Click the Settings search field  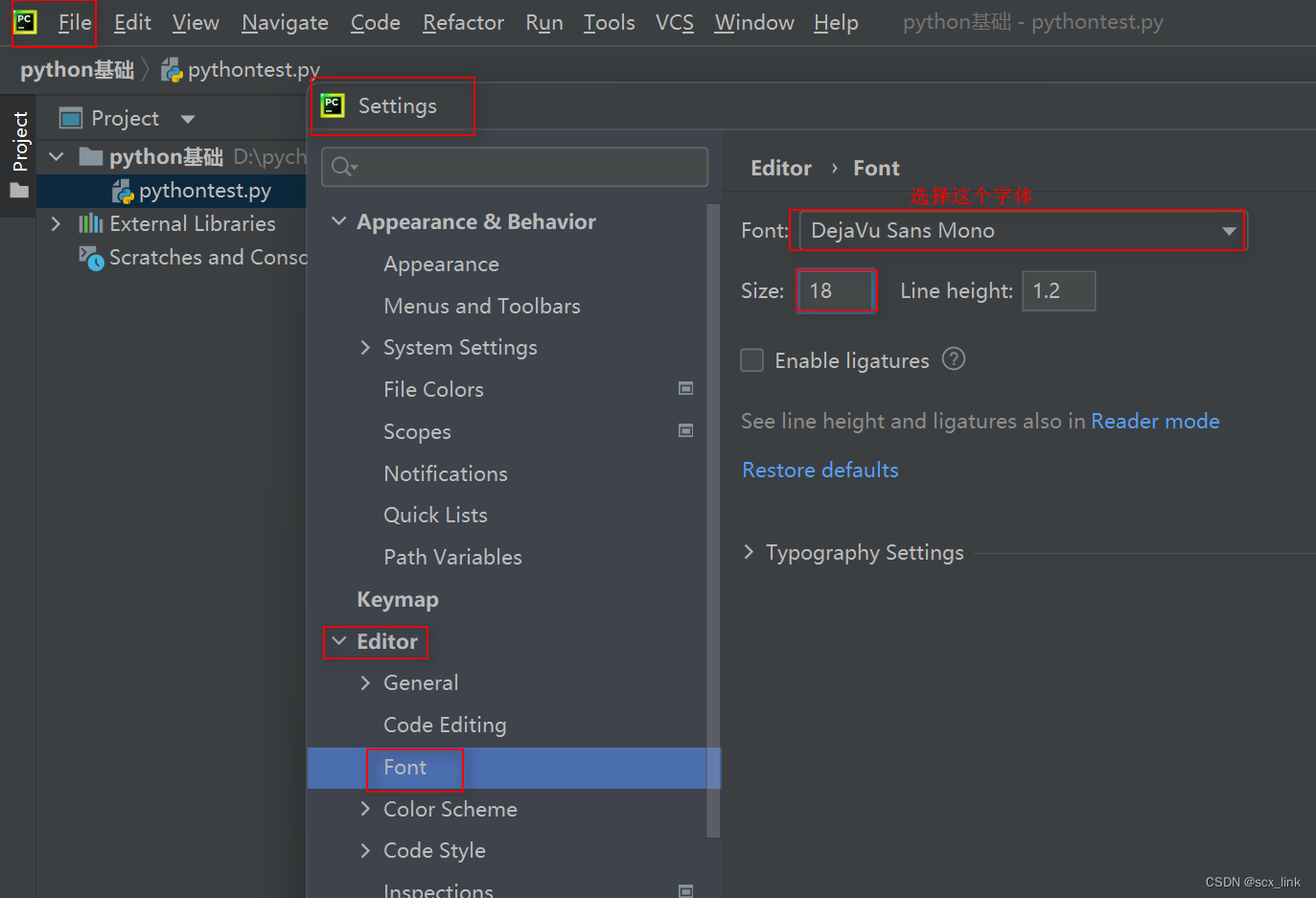point(515,167)
